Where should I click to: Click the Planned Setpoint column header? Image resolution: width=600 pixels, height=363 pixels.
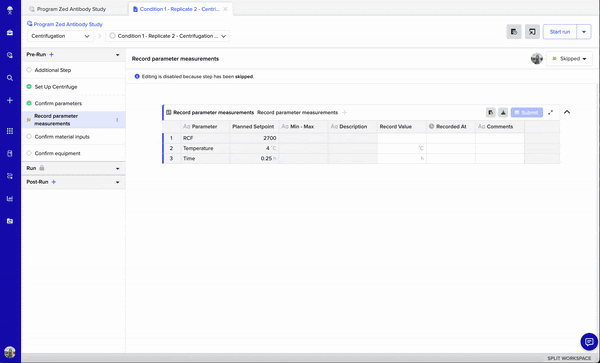click(x=253, y=127)
